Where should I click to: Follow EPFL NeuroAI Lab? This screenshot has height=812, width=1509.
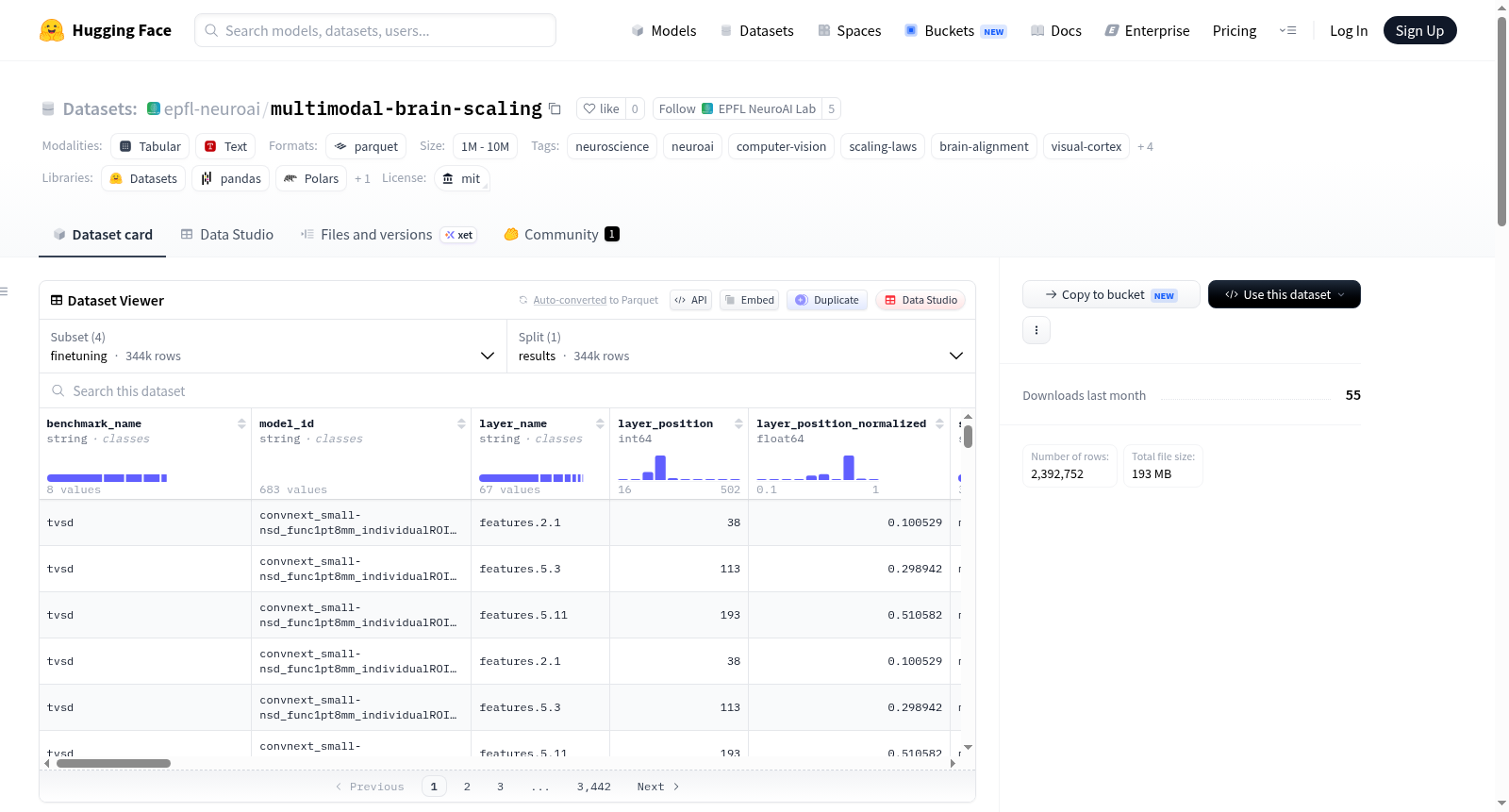(x=737, y=108)
